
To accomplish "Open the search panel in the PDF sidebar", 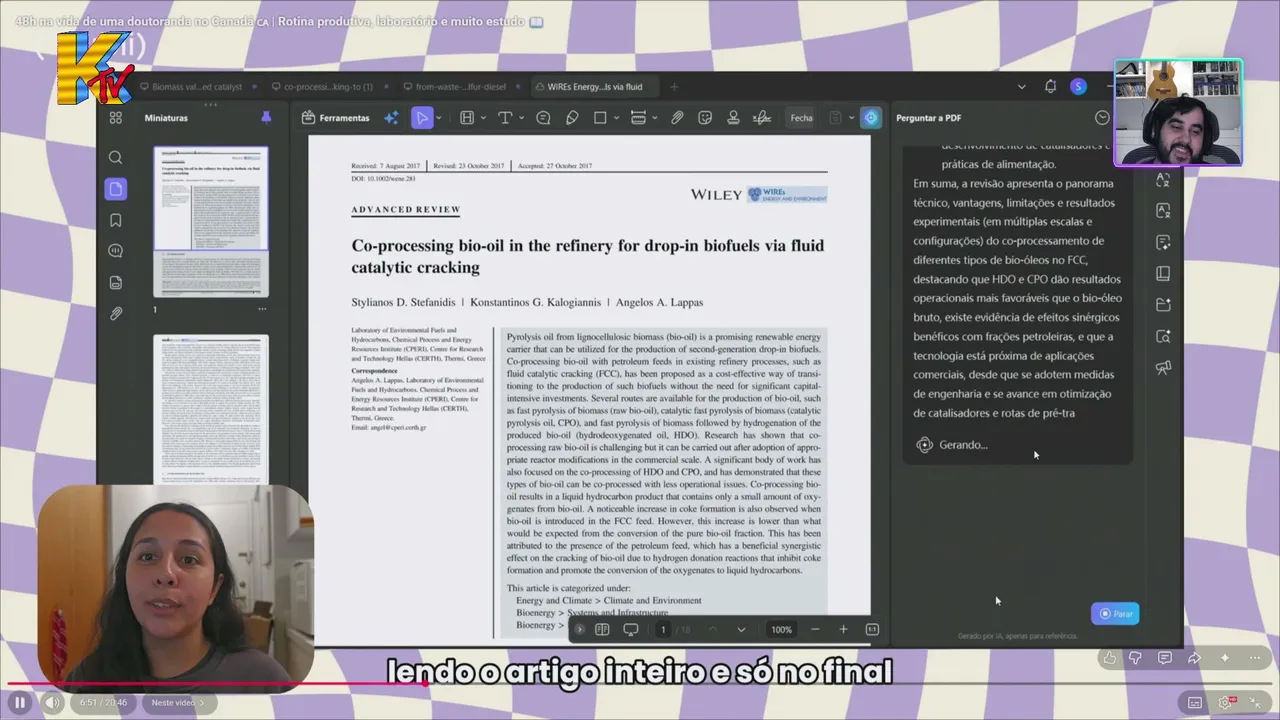I will [x=116, y=157].
